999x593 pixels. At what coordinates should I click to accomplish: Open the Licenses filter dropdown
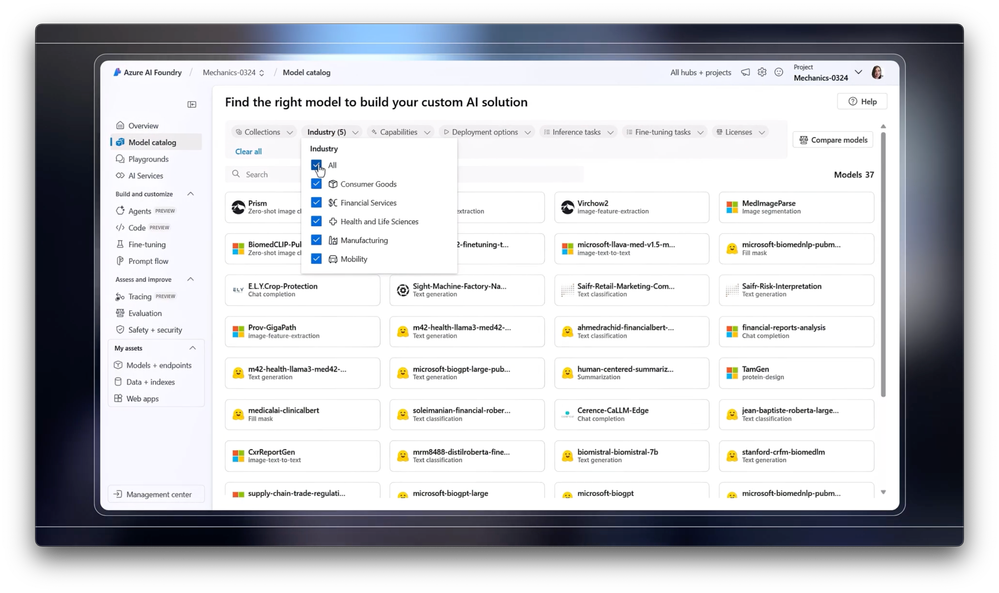[x=740, y=132]
